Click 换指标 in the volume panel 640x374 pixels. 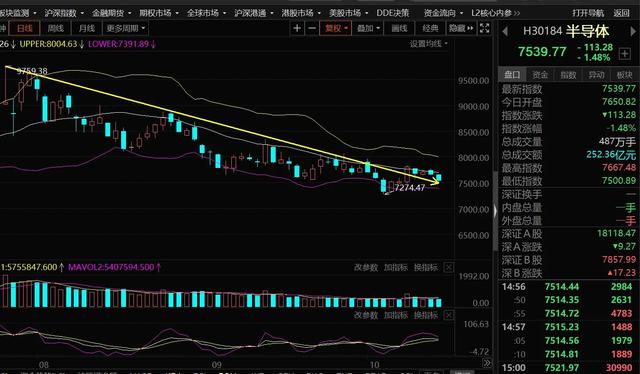[426, 267]
